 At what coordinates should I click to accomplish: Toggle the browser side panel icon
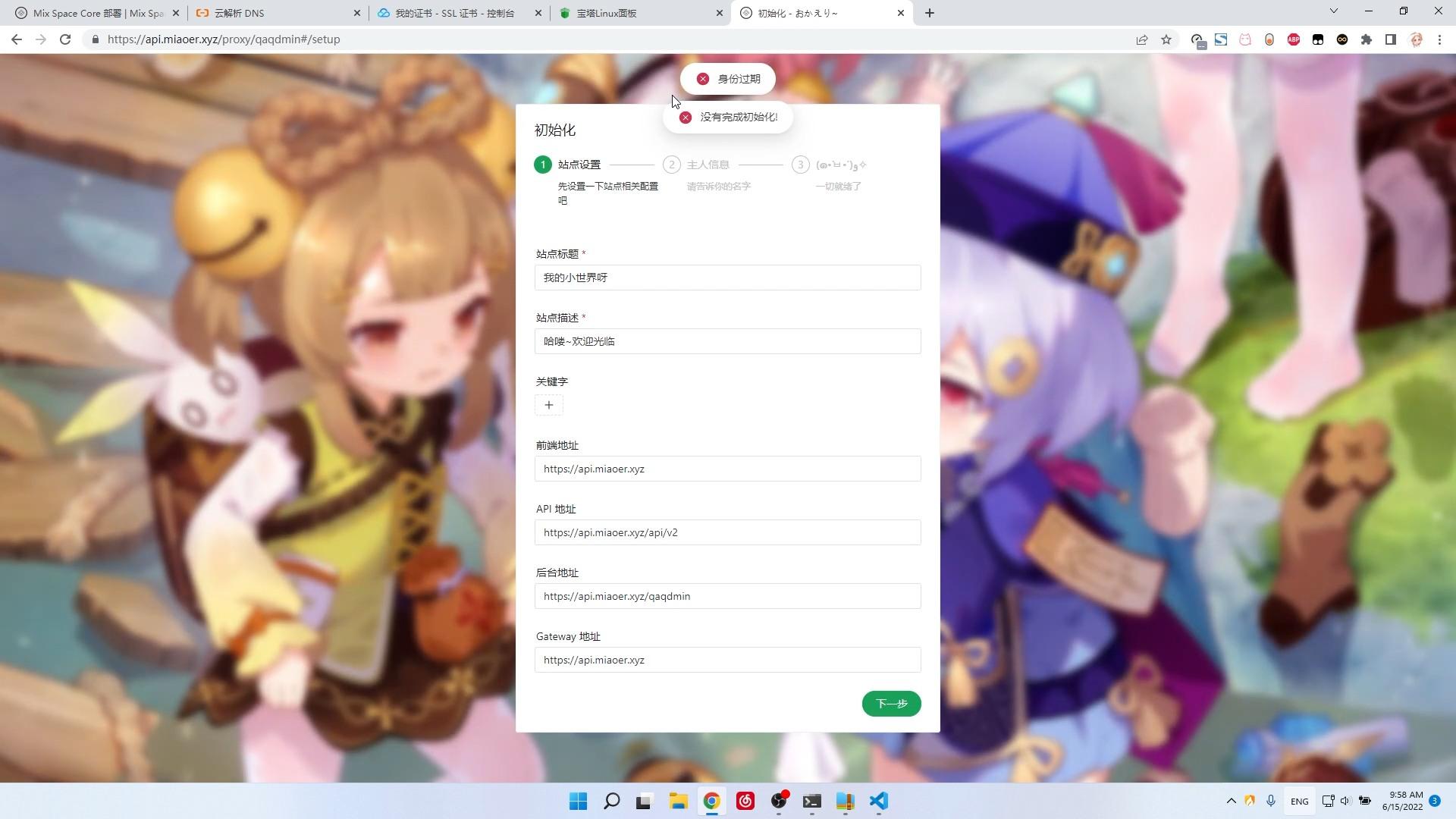[x=1391, y=39]
